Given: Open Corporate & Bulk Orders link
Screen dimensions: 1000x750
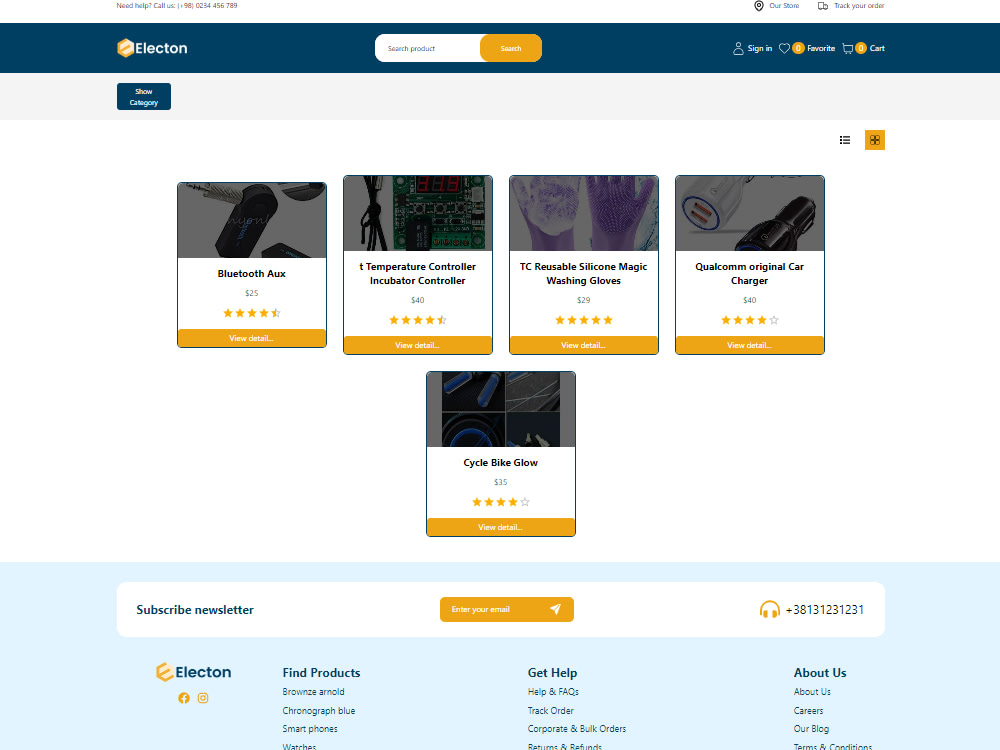Looking at the screenshot, I should pyautogui.click(x=577, y=728).
